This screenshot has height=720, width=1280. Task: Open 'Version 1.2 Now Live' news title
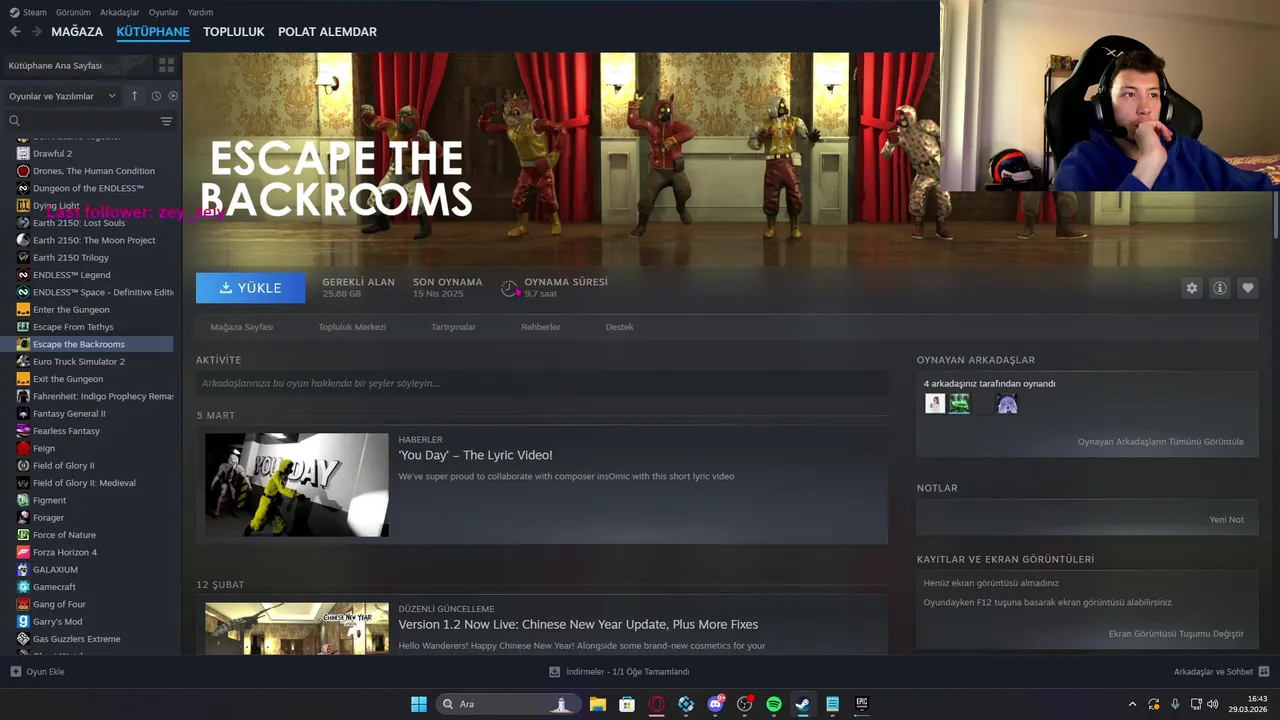[x=578, y=625]
